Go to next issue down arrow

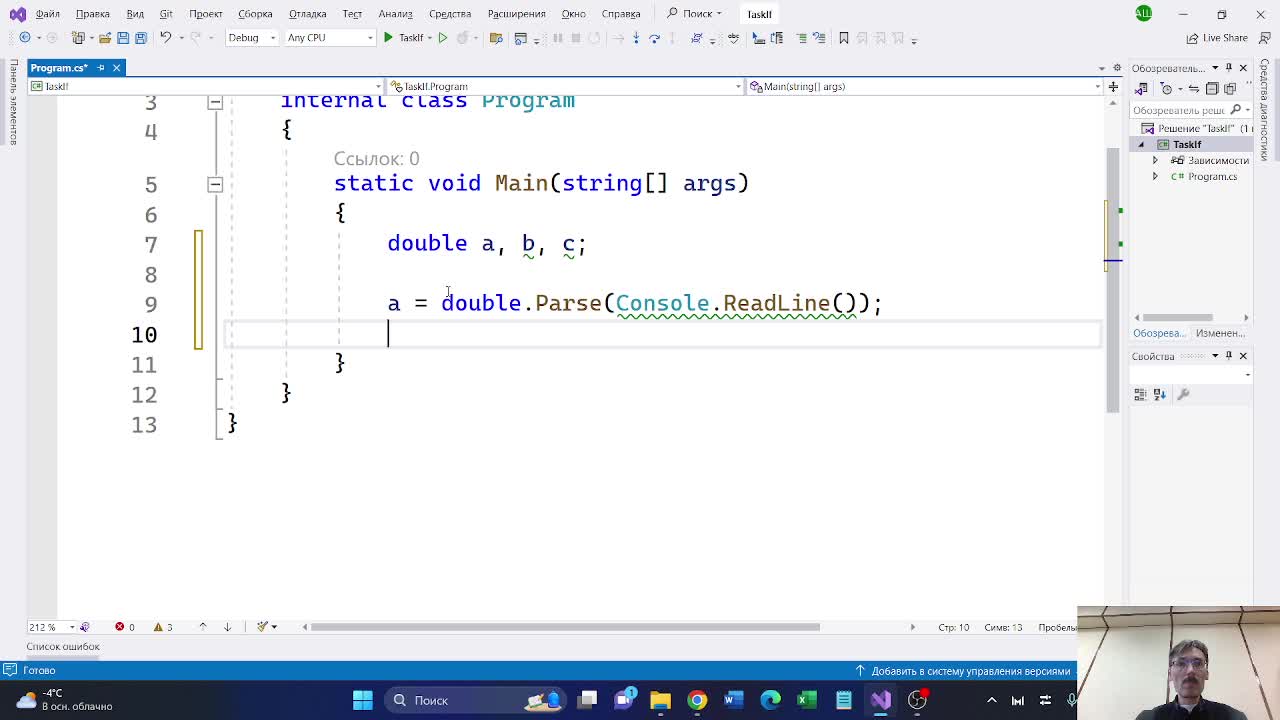227,627
